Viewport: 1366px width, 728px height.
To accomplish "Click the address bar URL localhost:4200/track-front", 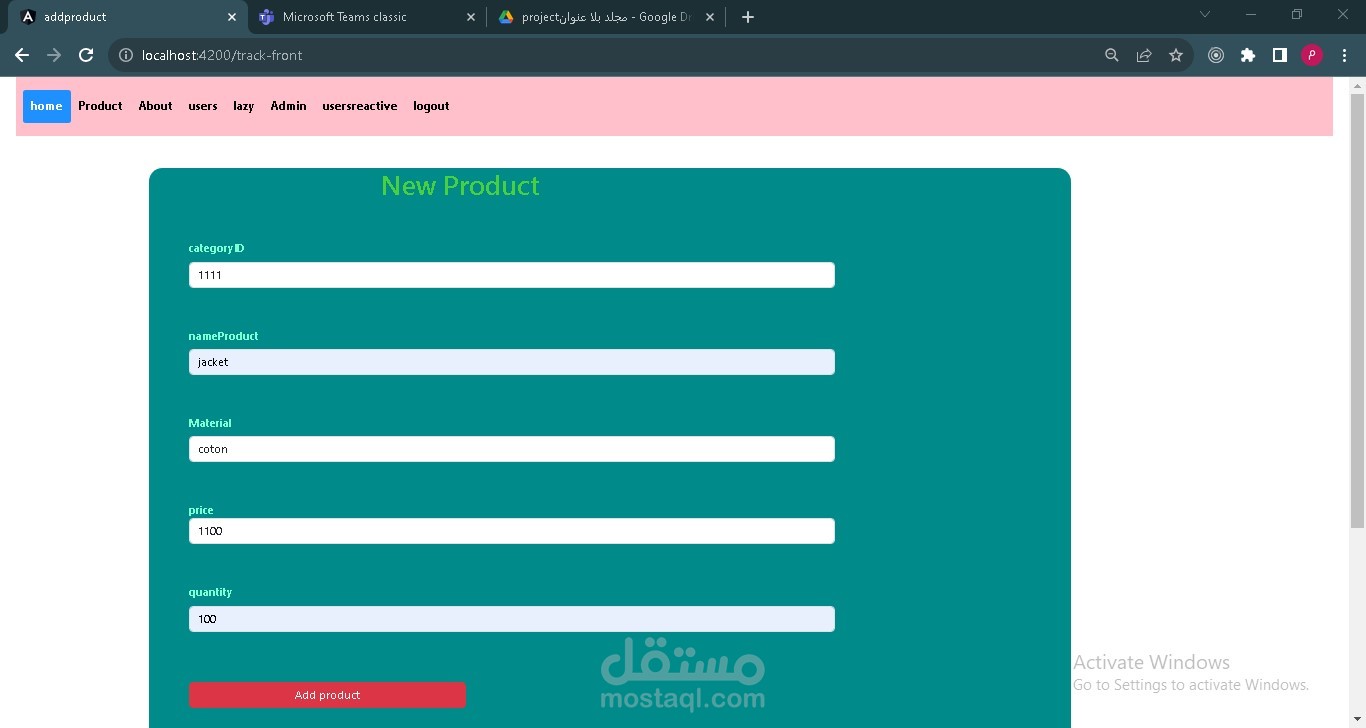I will [x=222, y=55].
